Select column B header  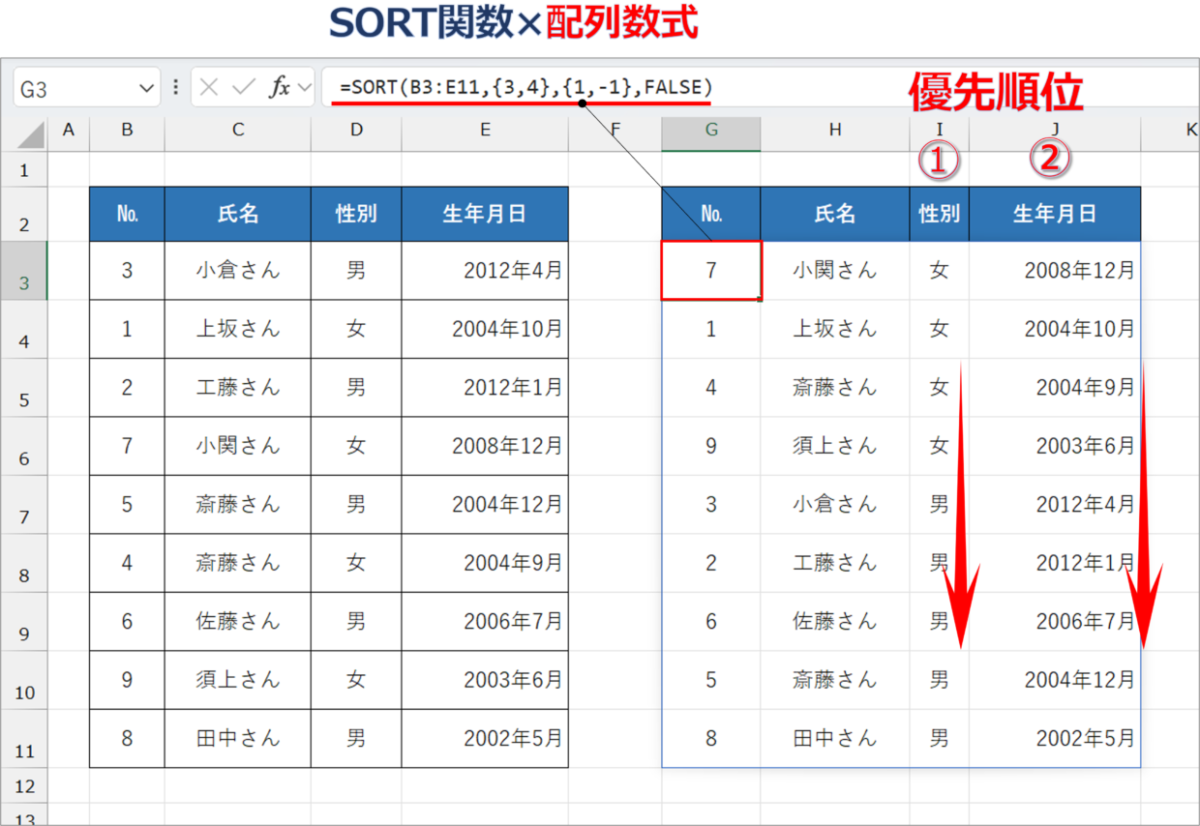[127, 130]
